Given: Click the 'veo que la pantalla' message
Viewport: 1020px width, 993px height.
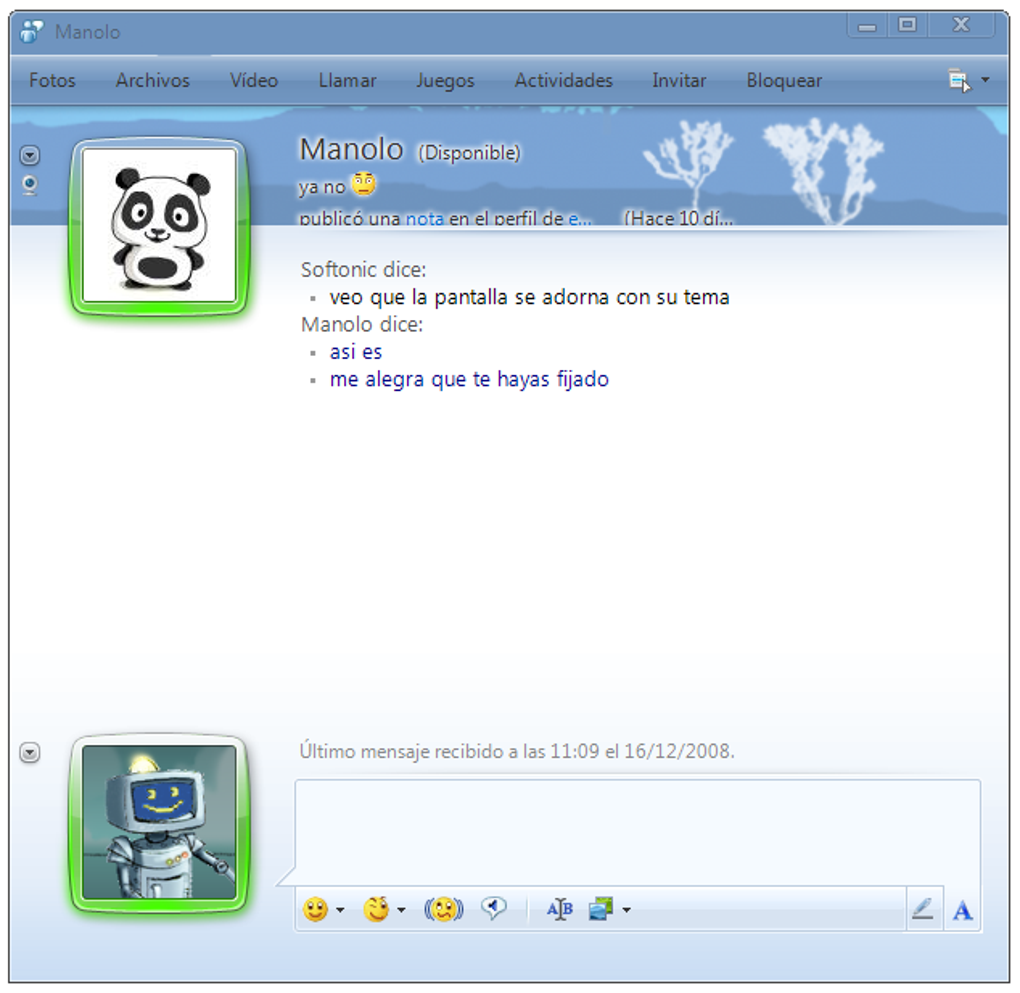Looking at the screenshot, I should tap(529, 297).
